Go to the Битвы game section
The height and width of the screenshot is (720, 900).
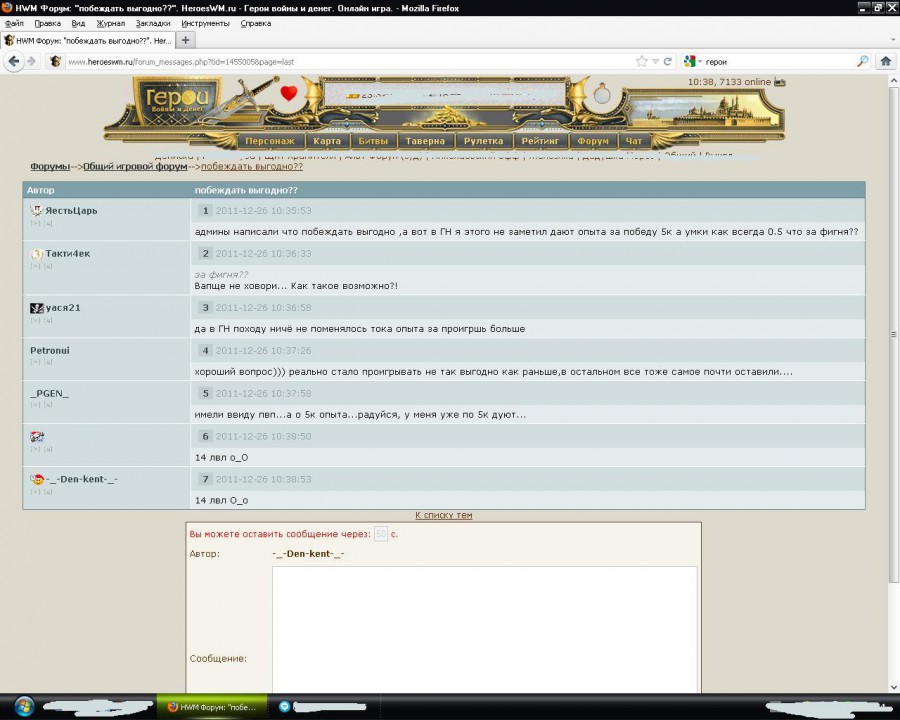tap(373, 141)
